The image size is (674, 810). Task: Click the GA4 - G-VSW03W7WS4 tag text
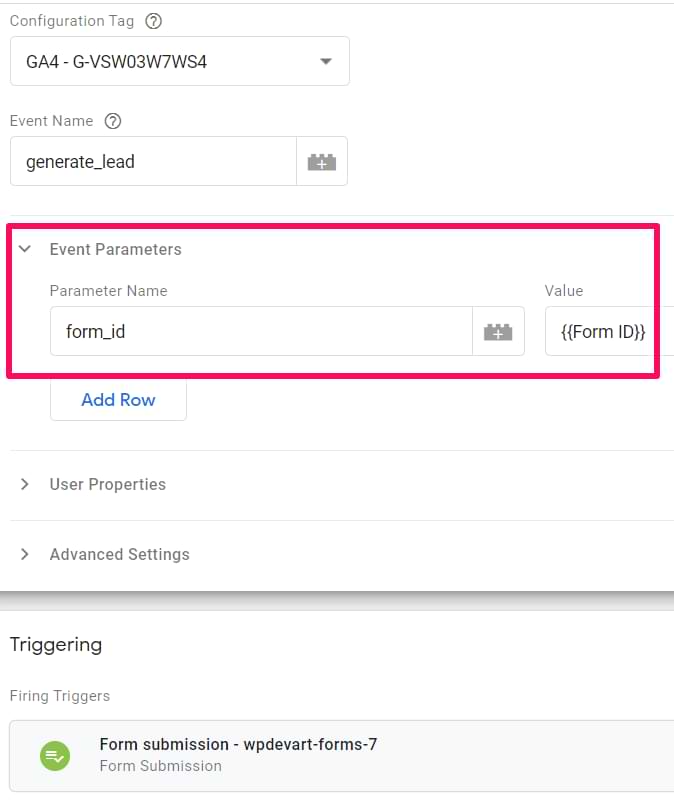pos(117,61)
